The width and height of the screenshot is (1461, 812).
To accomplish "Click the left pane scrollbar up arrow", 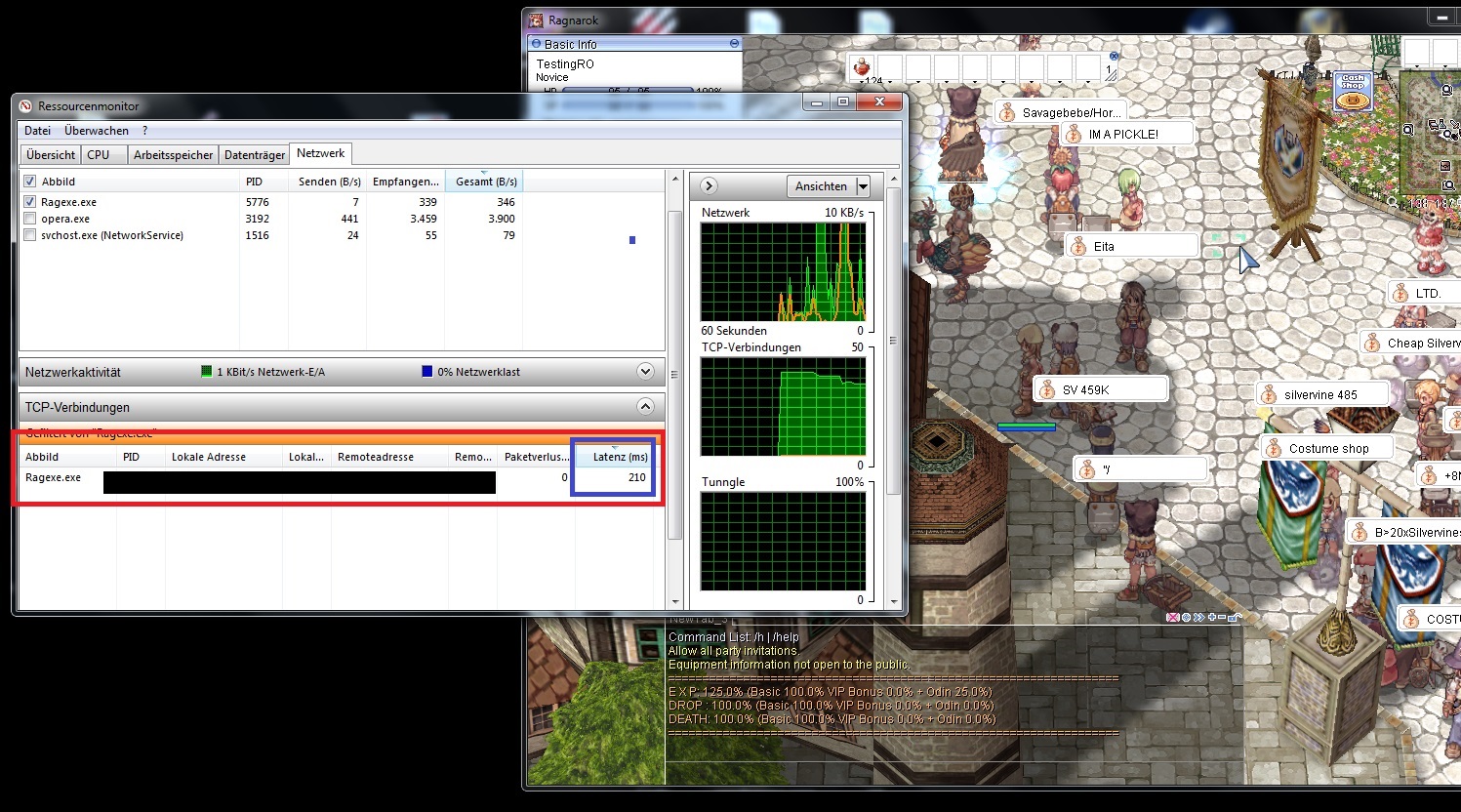I will (674, 180).
